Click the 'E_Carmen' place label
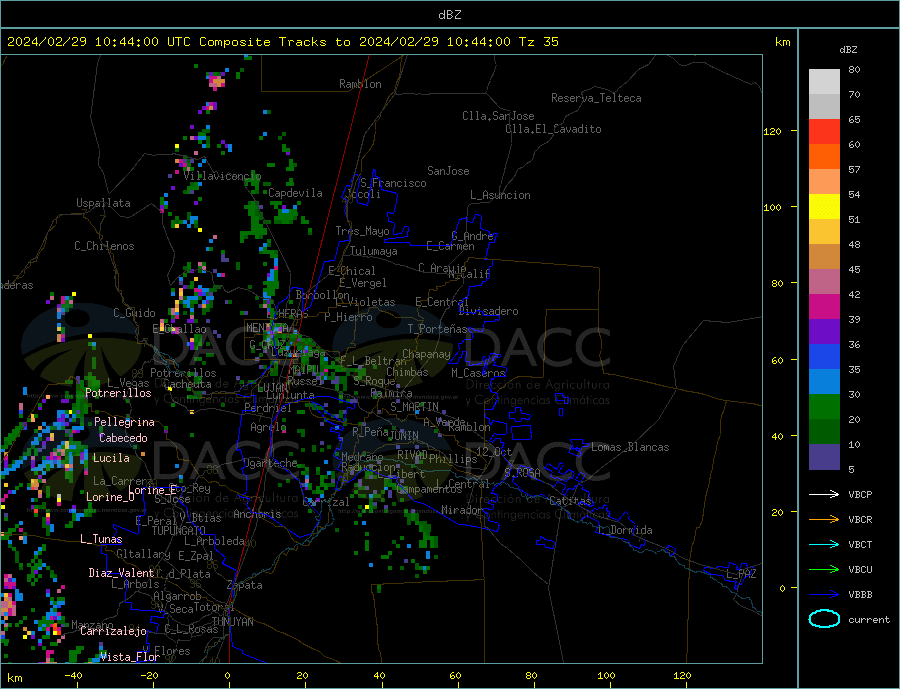The height and width of the screenshot is (689, 900). coord(450,246)
